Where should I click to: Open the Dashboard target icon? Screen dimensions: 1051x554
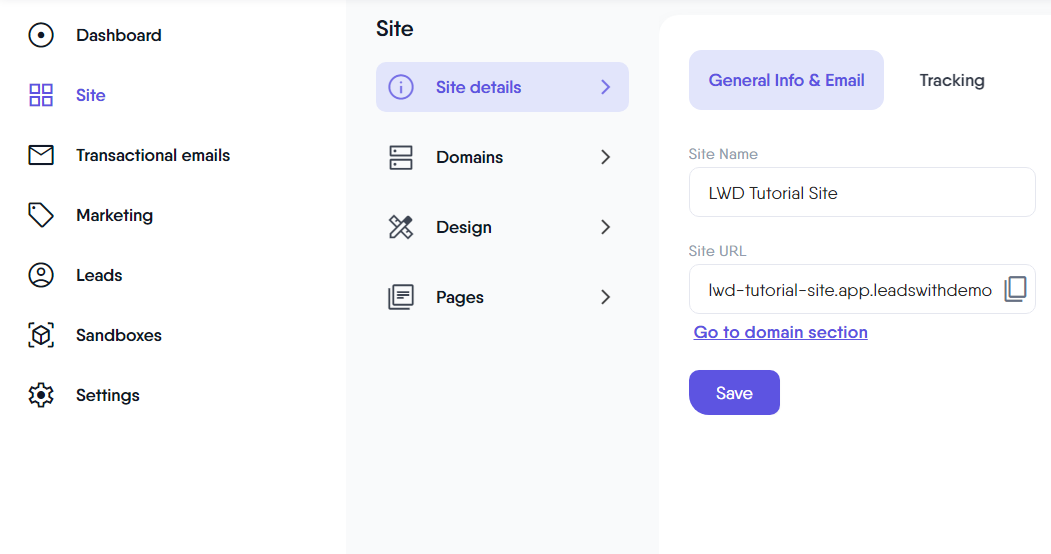tap(41, 35)
